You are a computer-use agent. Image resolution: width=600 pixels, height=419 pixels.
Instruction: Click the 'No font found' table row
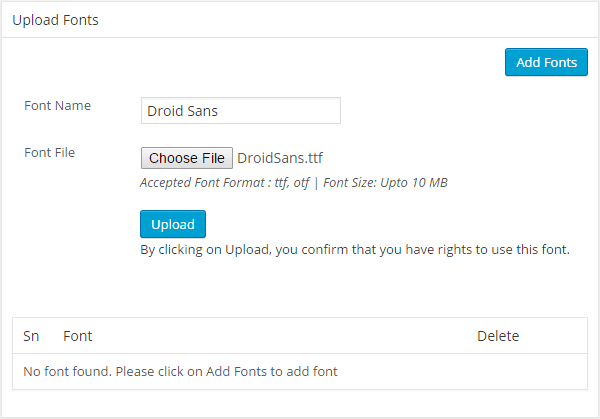(300, 372)
